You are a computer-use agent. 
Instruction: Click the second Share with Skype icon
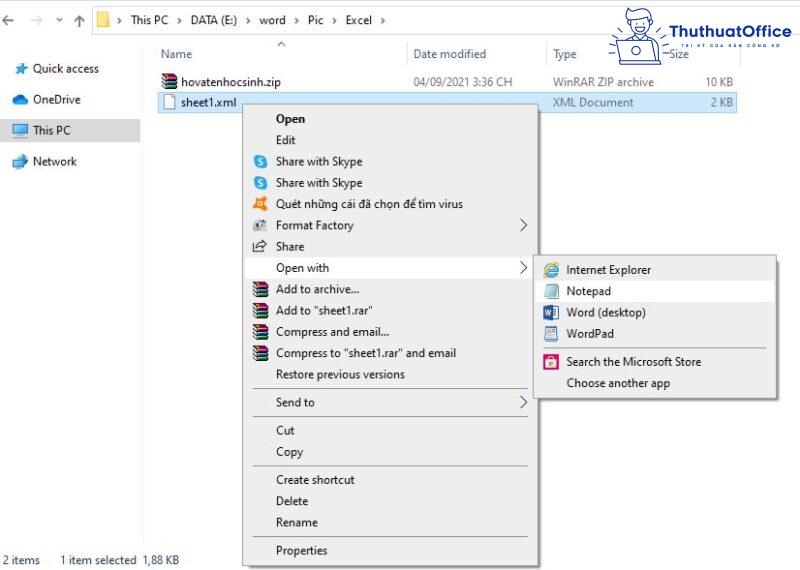pyautogui.click(x=260, y=182)
